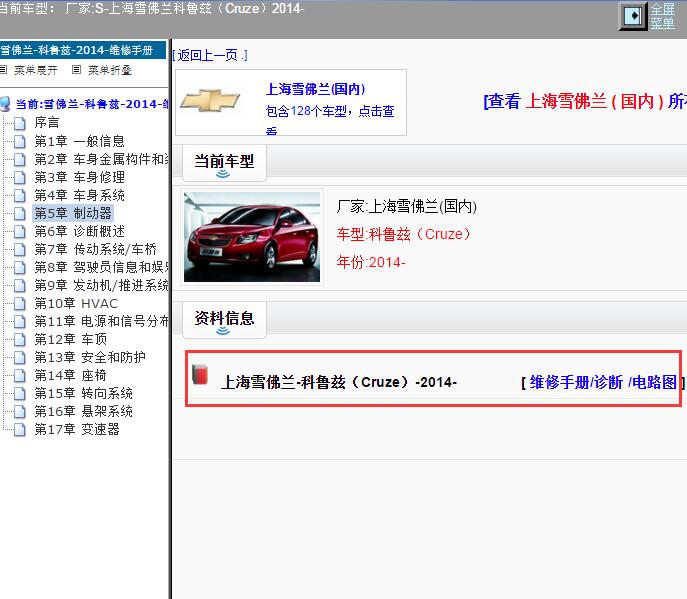
Task: Open 第15章 转向系统
Action: pos(83,393)
